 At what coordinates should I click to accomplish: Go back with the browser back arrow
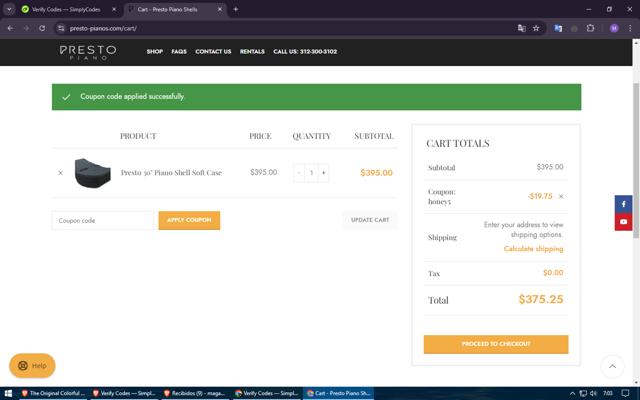point(10,28)
